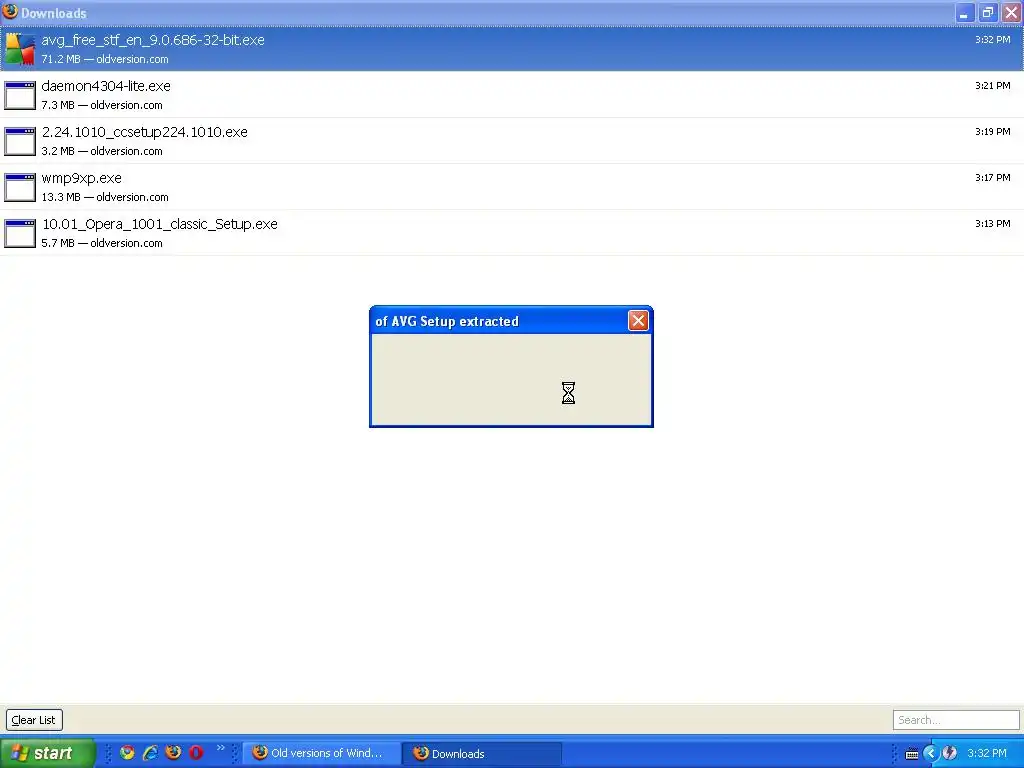Click the daemon4304-lite.exe file icon
The width and height of the screenshot is (1024, 768).
click(x=20, y=95)
